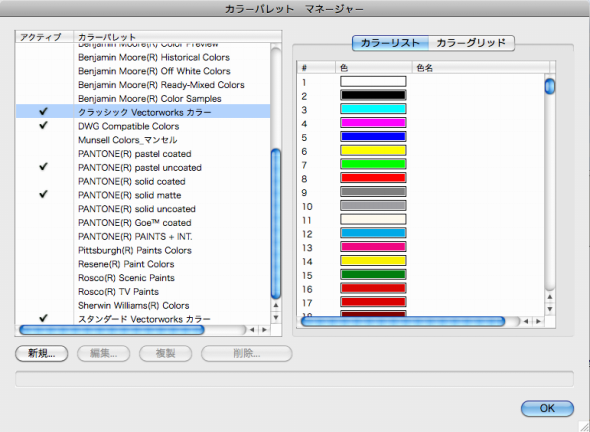Activate the Munsell Colors_マンセル palette checkbox cell
Screen dimensions: 590x432
[44, 140]
